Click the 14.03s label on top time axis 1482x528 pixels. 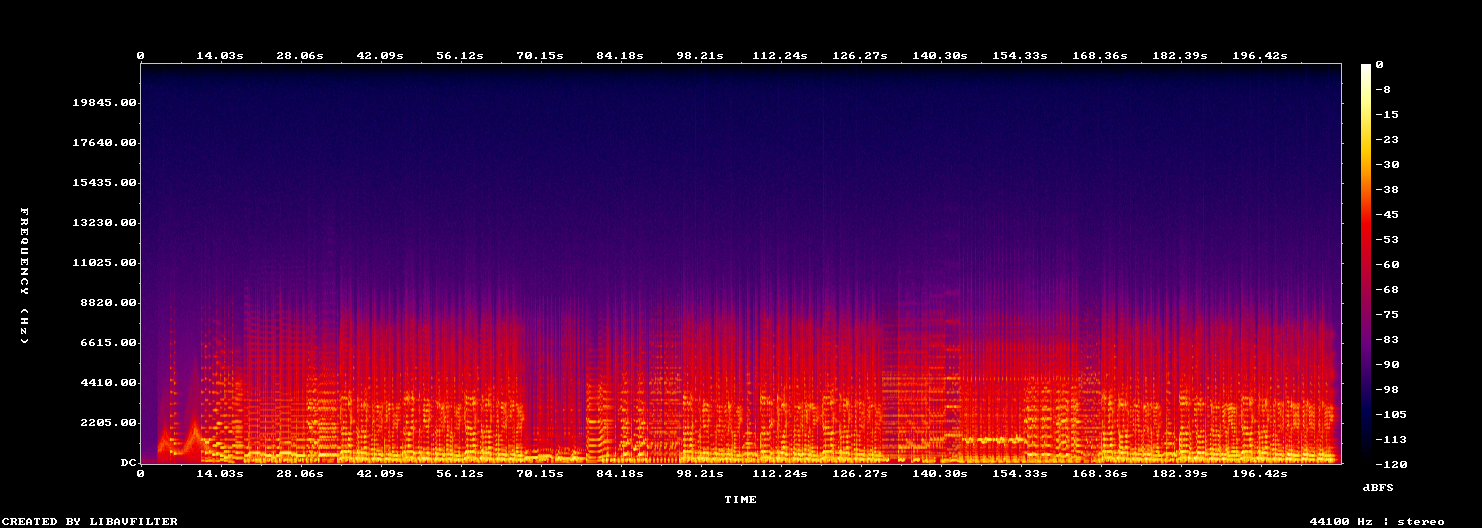coord(220,56)
